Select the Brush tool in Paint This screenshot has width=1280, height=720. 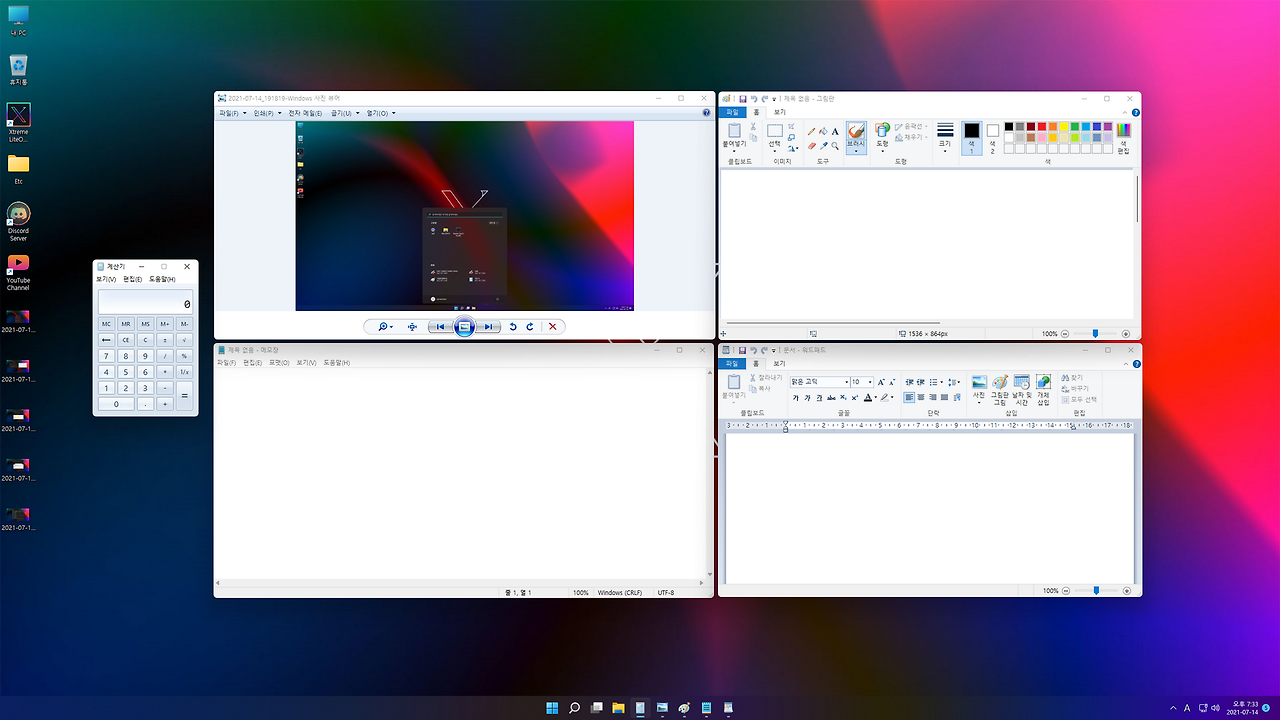[854, 131]
